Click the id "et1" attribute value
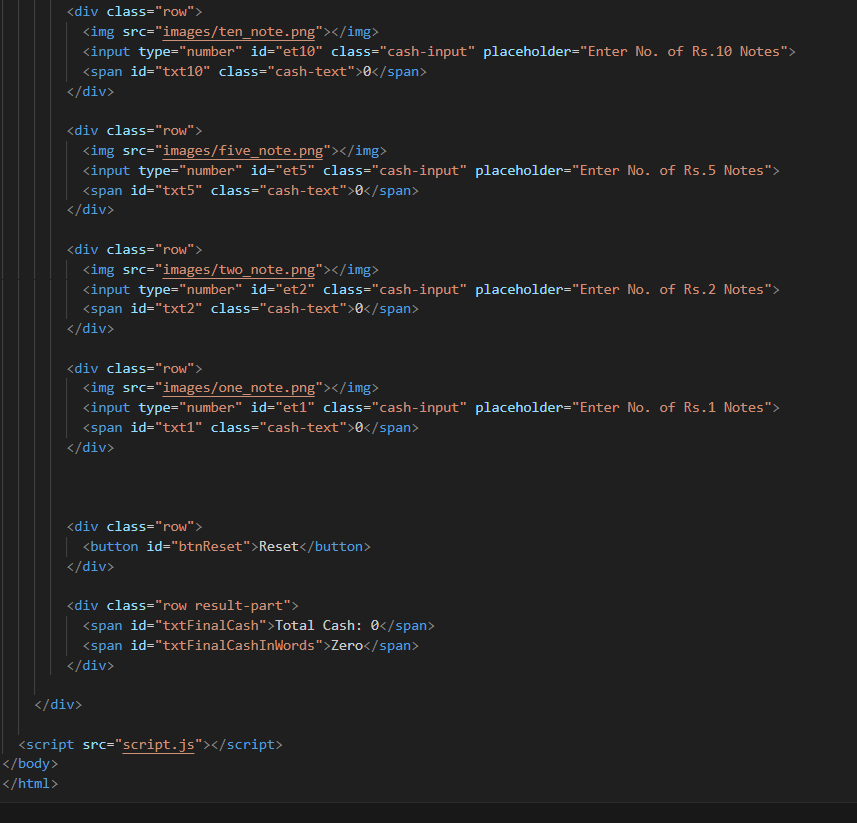This screenshot has height=823, width=857. [295, 408]
